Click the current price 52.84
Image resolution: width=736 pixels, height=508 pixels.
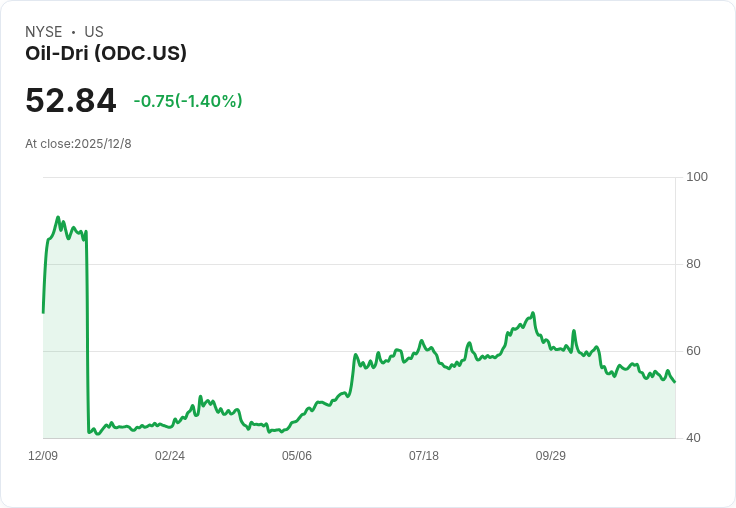click(70, 101)
